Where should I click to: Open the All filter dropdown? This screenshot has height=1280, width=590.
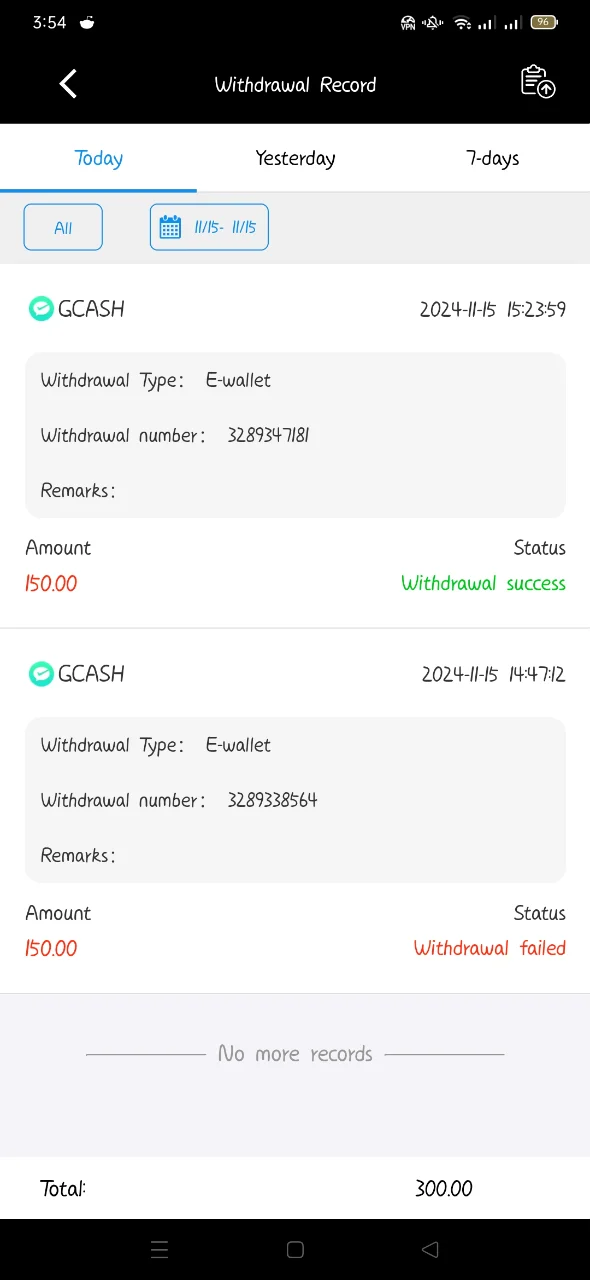(63, 227)
